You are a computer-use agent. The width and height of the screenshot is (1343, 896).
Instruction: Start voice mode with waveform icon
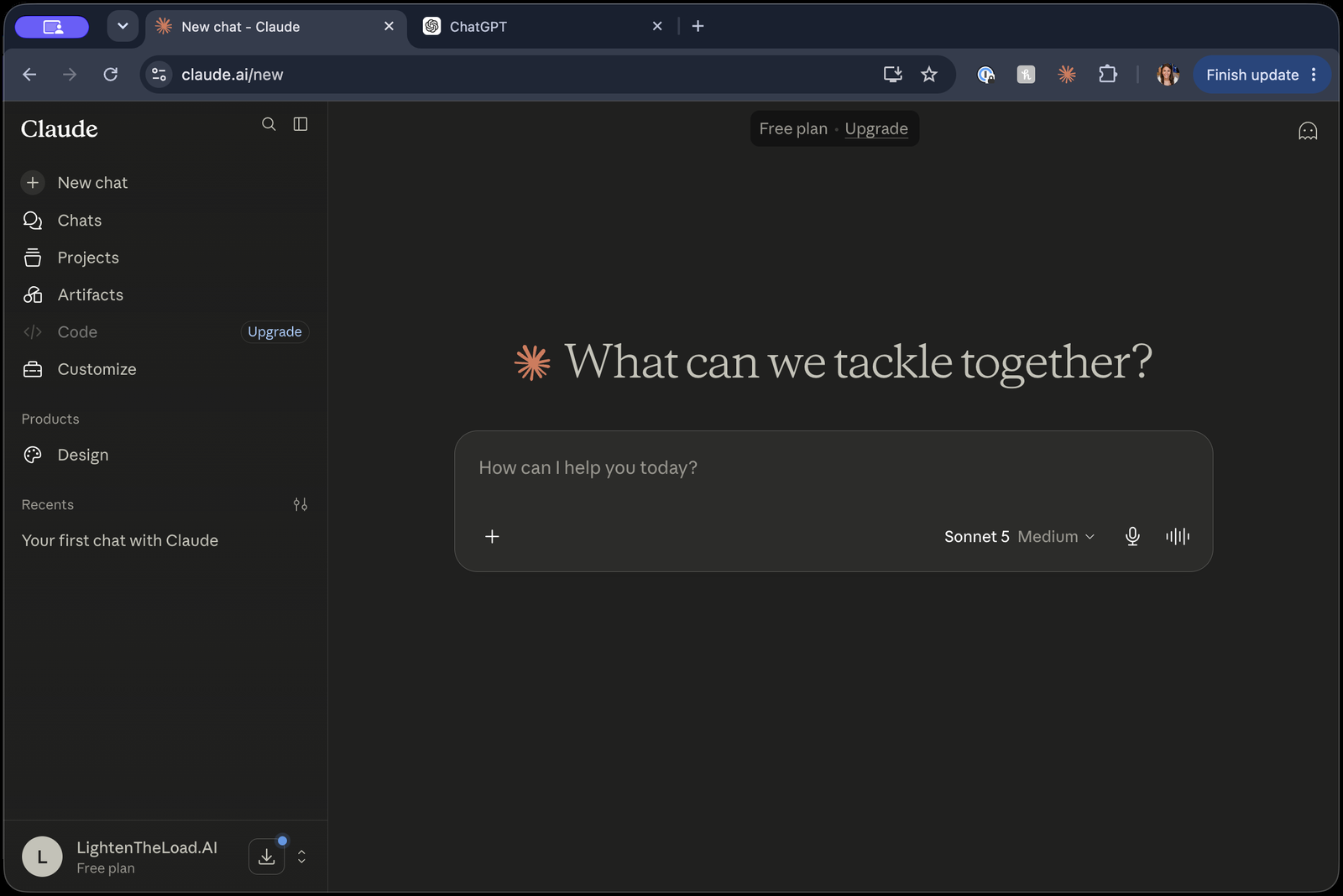tap(1178, 536)
